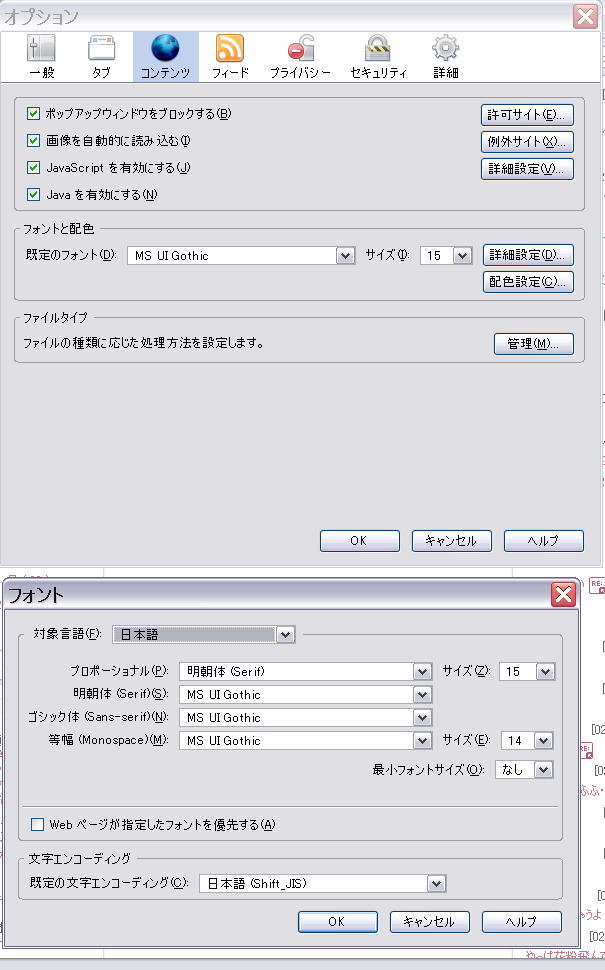The height and width of the screenshot is (970, 605).
Task: Open the 一般 (General) options icon
Action: pos(41,48)
